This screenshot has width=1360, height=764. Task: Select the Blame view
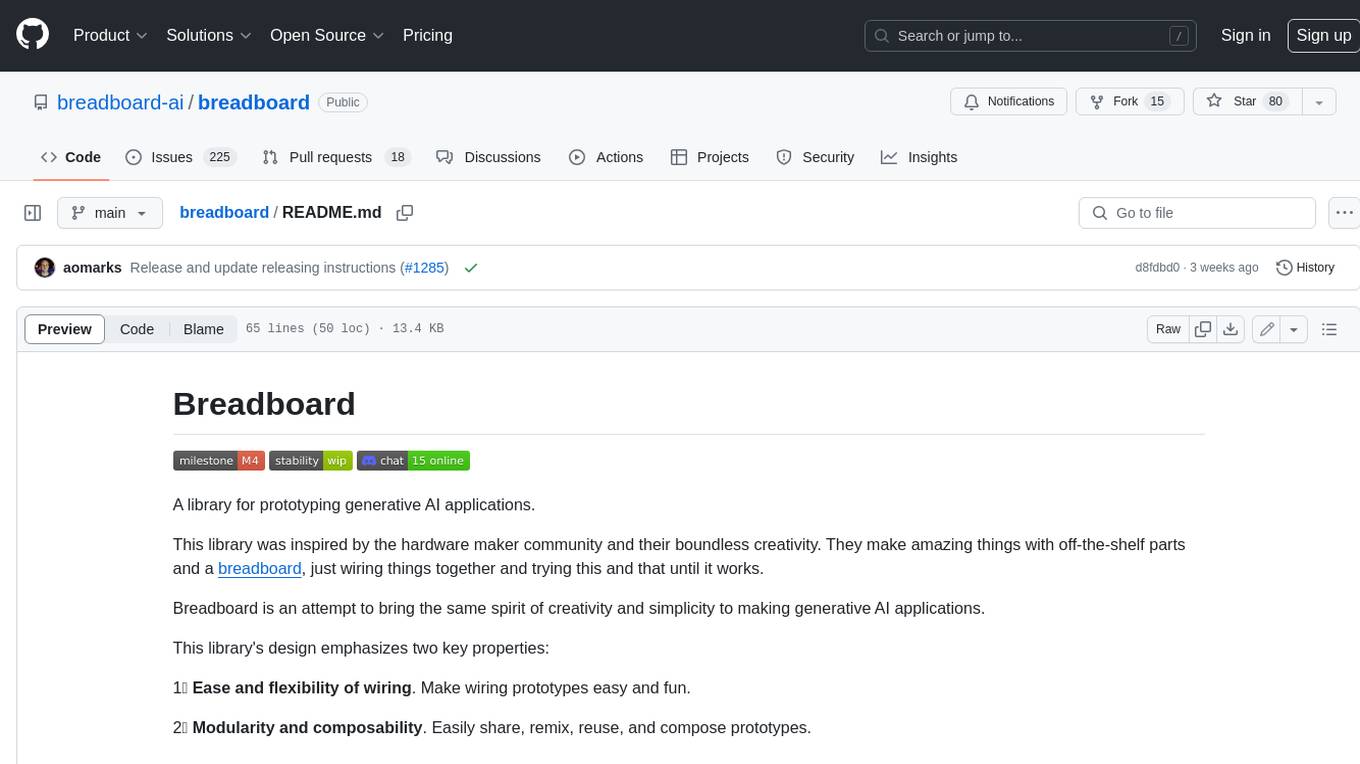click(x=203, y=329)
